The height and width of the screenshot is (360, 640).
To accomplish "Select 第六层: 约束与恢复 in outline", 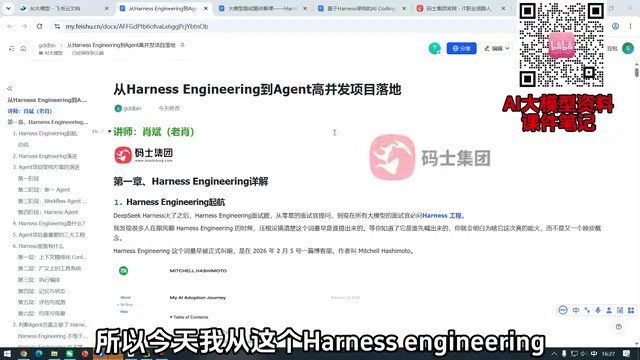I will [x=41, y=313].
